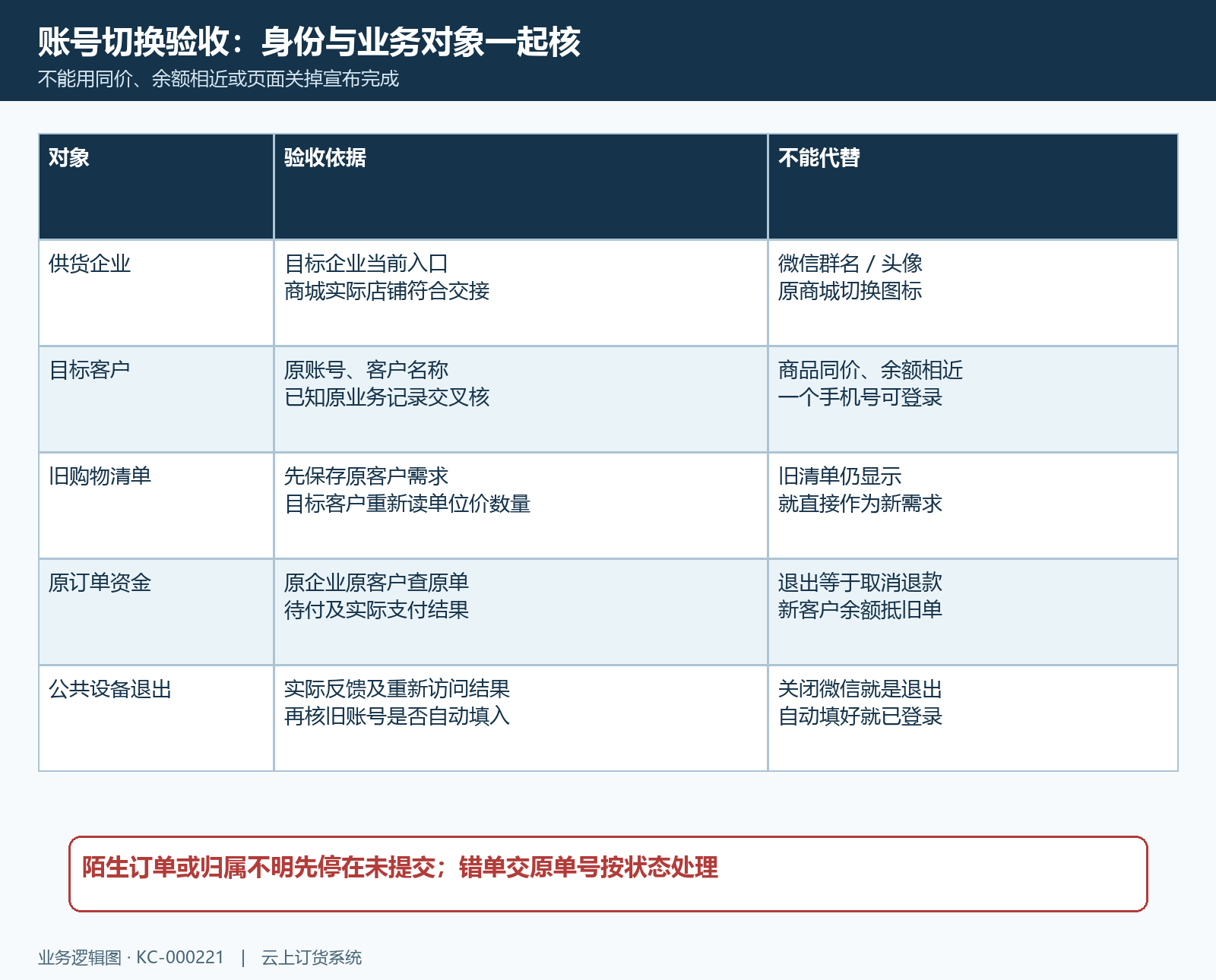Image resolution: width=1216 pixels, height=980 pixels.
Task: Select the 再核旧账号是否自动填入 line
Action: [x=397, y=716]
